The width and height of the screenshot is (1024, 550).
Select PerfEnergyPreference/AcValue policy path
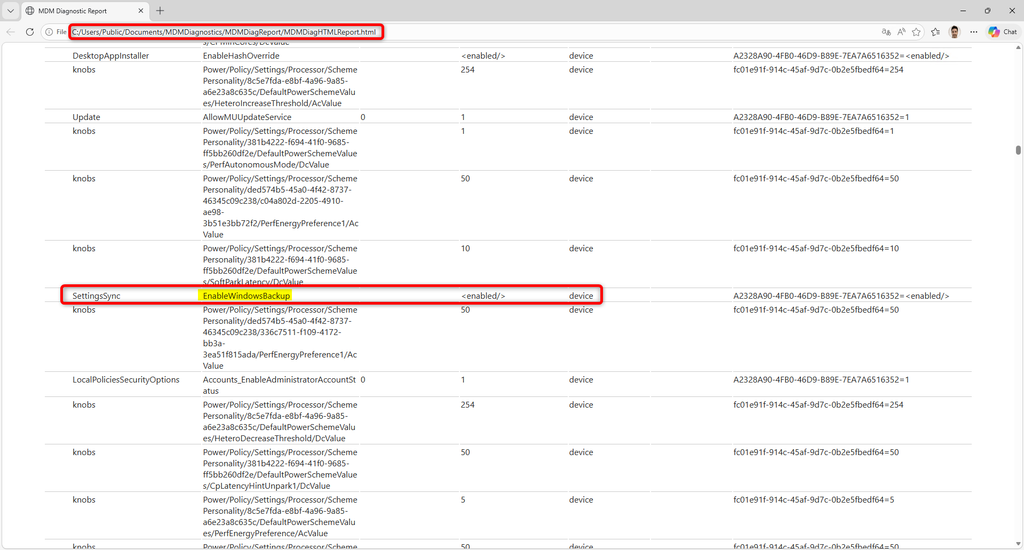coord(280,517)
